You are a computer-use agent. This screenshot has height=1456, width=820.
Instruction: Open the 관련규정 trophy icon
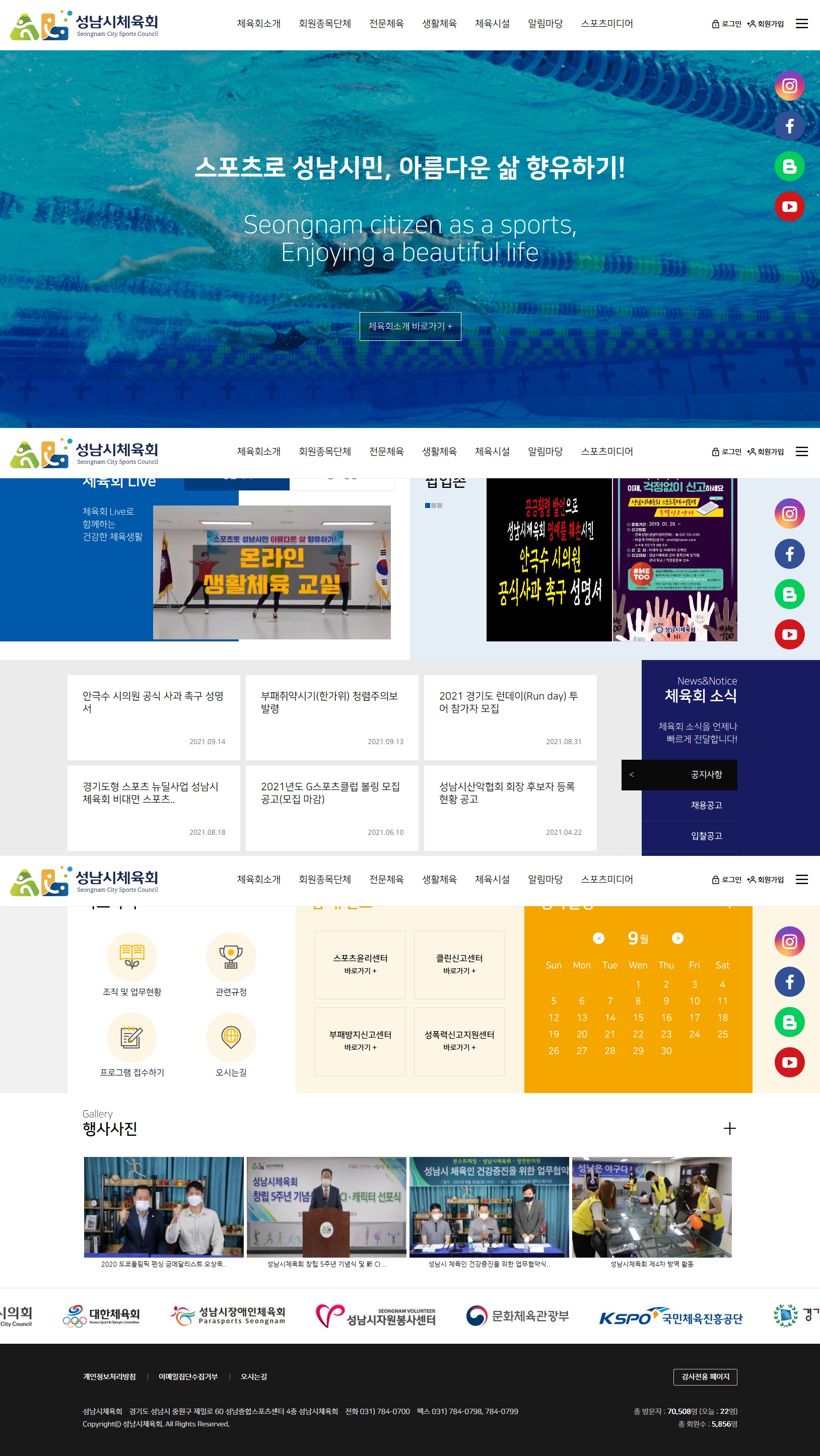tap(231, 957)
